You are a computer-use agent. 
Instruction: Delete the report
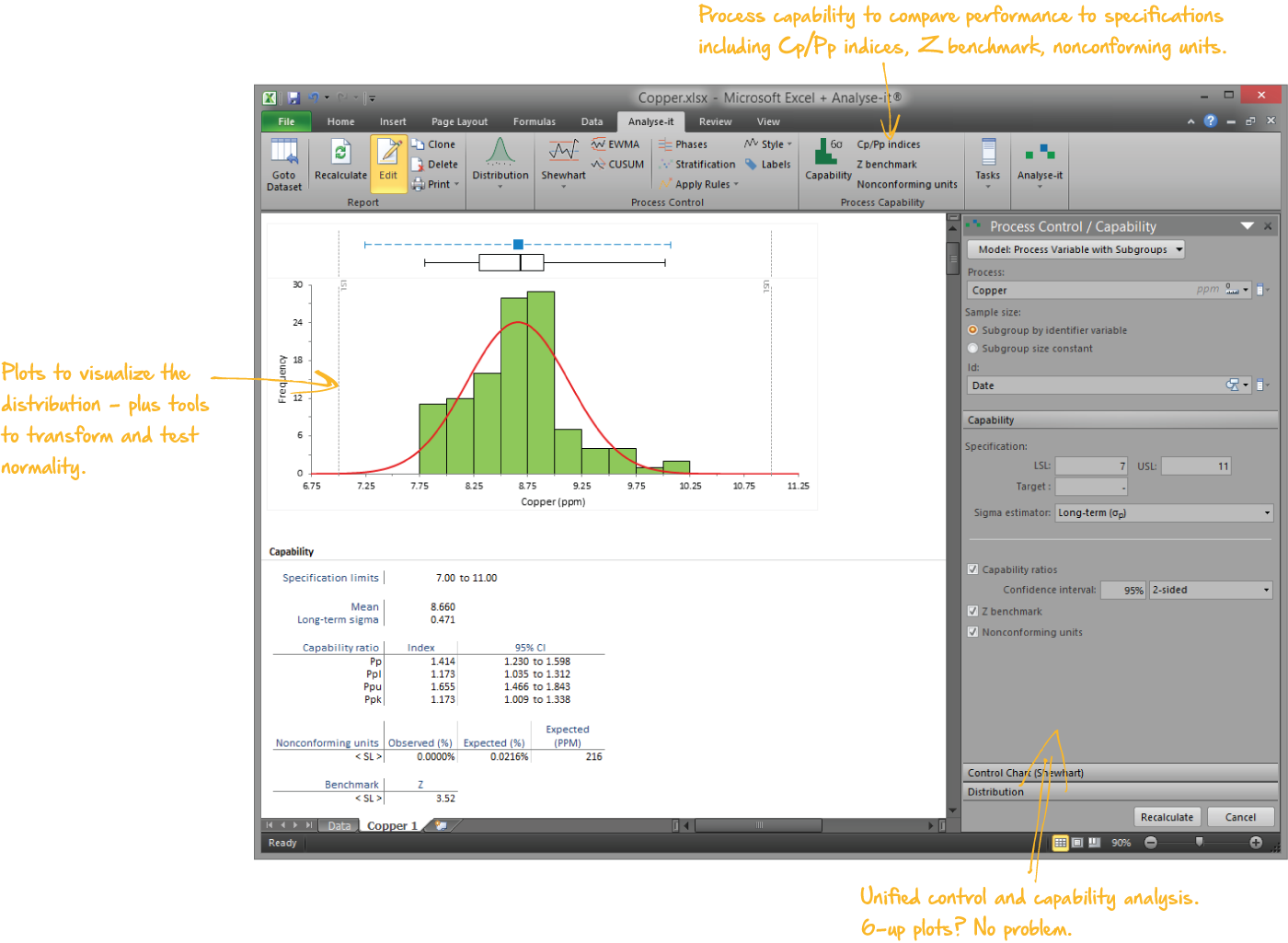tap(434, 165)
